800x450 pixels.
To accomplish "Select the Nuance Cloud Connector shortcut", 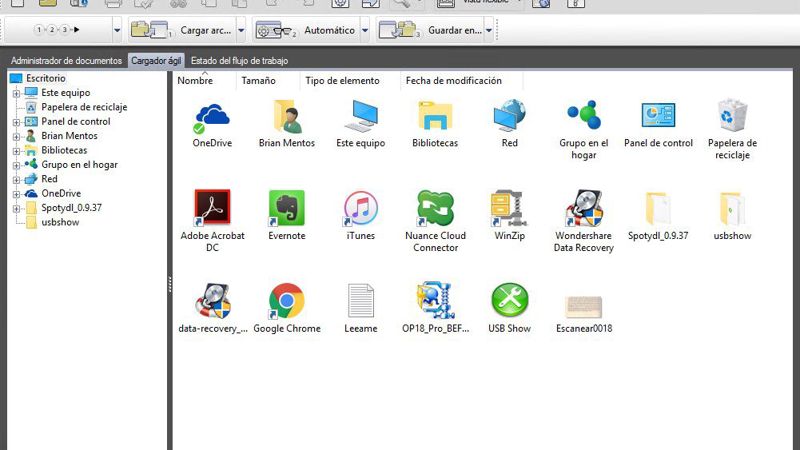I will point(435,208).
